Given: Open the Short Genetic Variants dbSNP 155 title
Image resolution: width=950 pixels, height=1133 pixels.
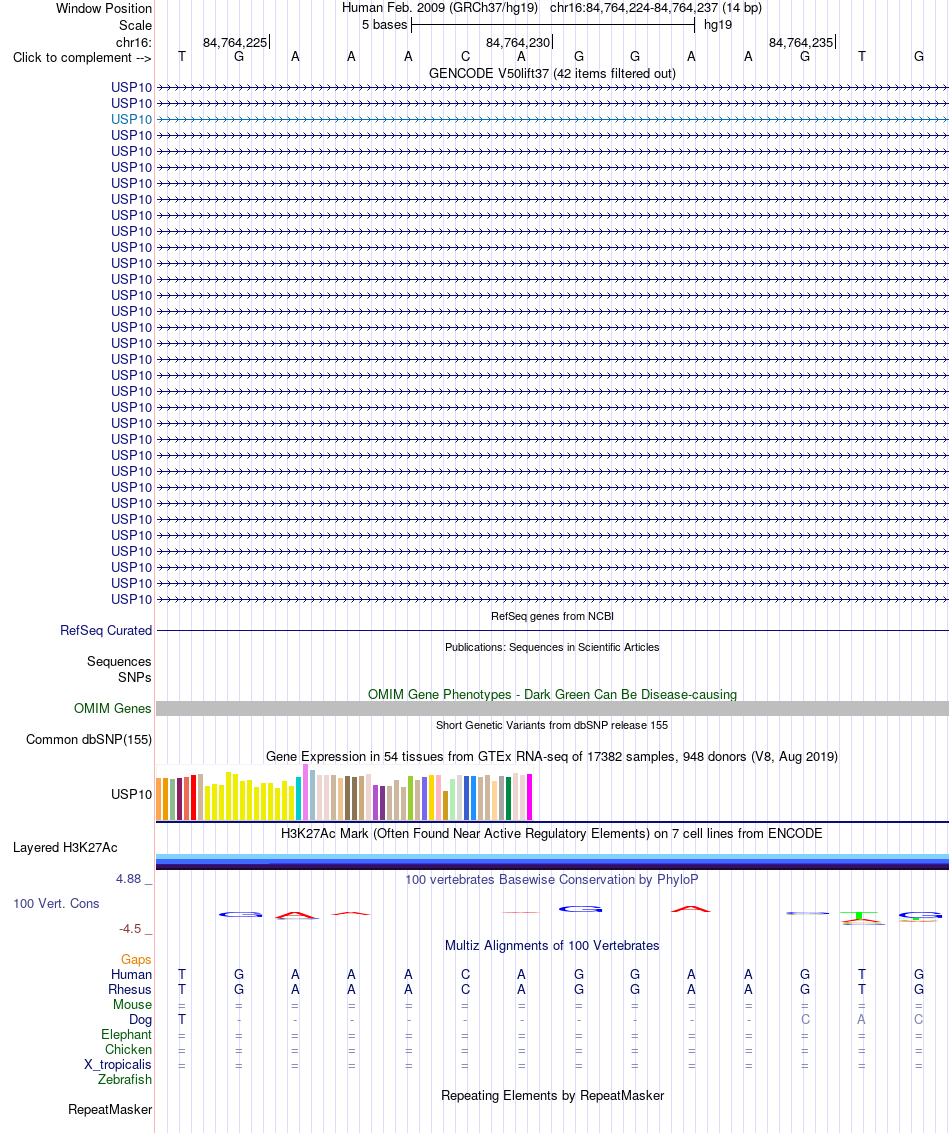Looking at the screenshot, I should pos(552,725).
